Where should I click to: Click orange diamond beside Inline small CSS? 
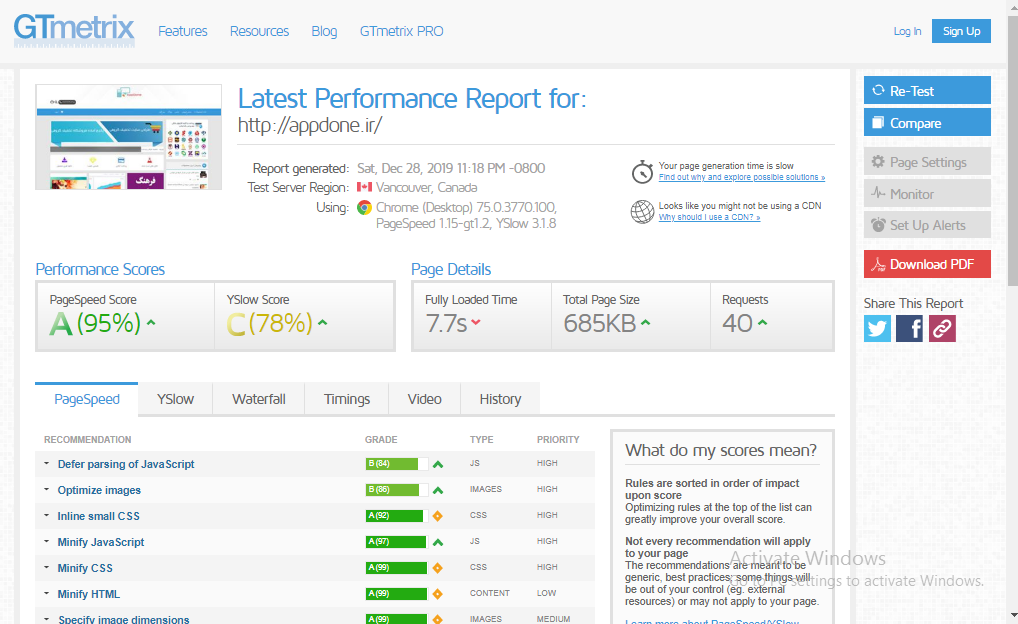(x=437, y=516)
